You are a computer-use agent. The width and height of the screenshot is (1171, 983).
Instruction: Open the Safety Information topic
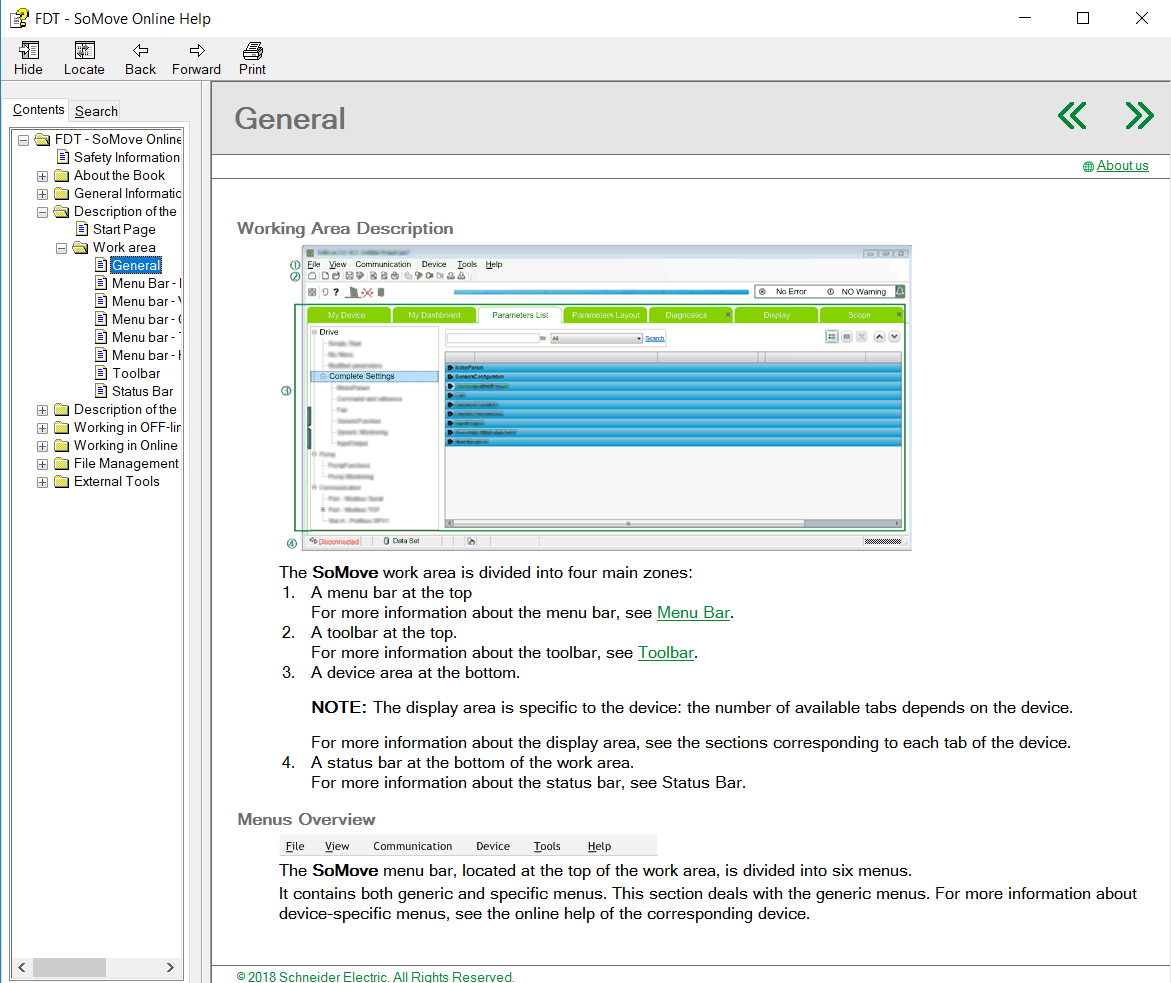click(x=126, y=157)
